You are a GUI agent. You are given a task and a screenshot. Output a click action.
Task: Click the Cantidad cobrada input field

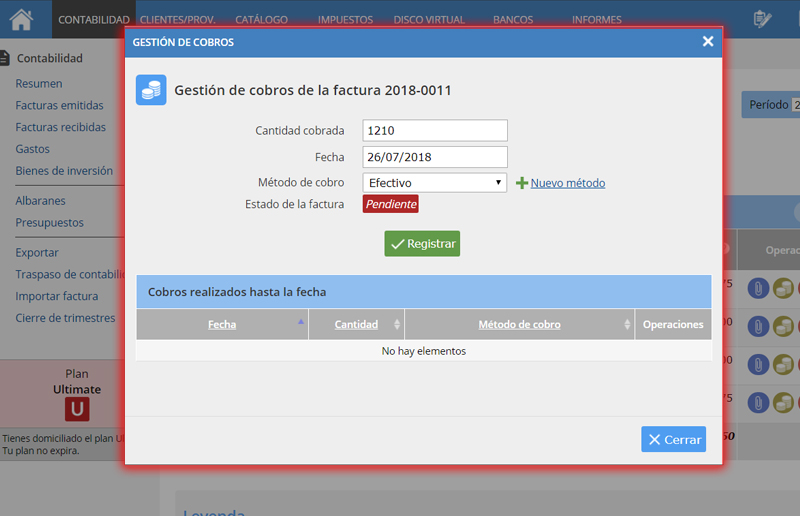435,131
